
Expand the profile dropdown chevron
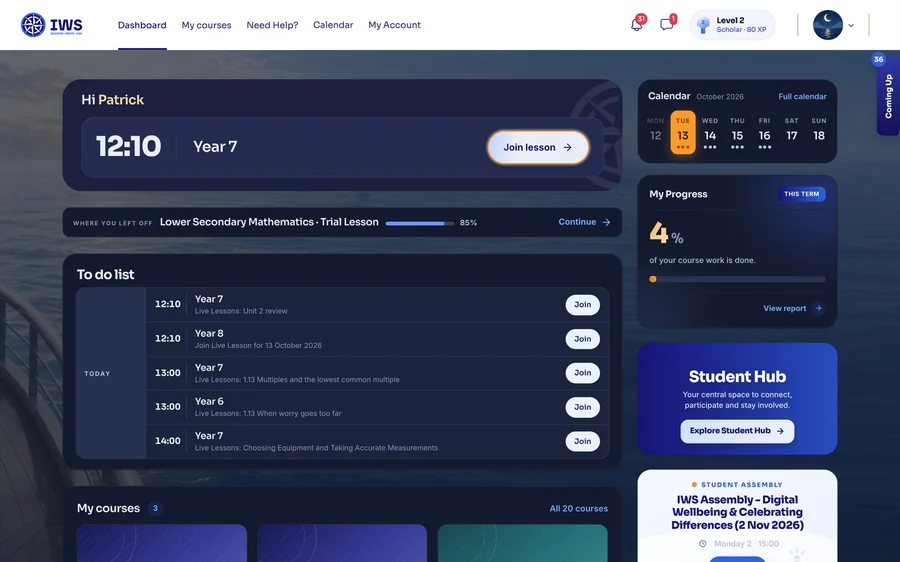851,25
